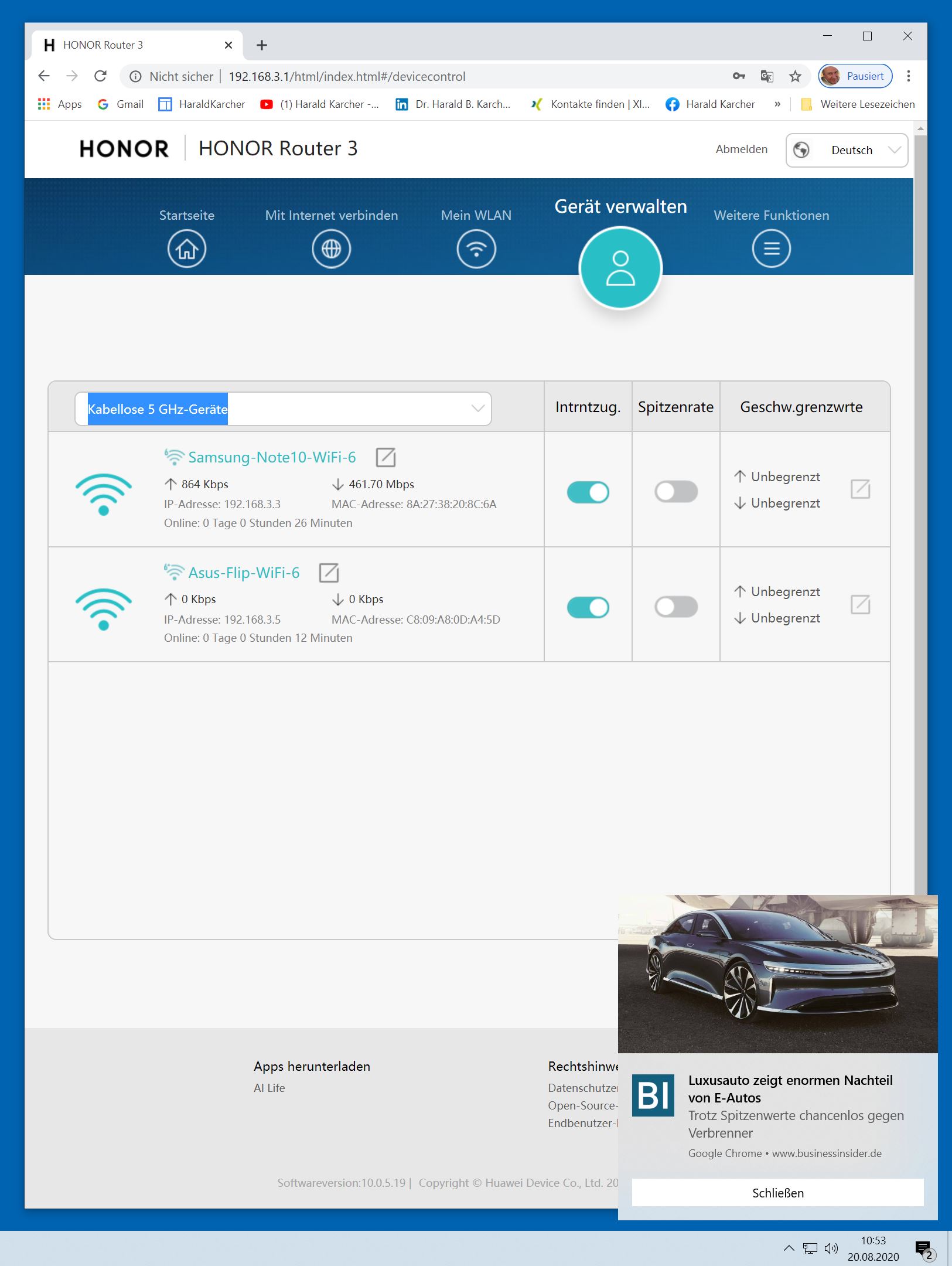This screenshot has width=952, height=1266.
Task: Open the Mit Internet verbinden globe icon
Action: (x=332, y=249)
